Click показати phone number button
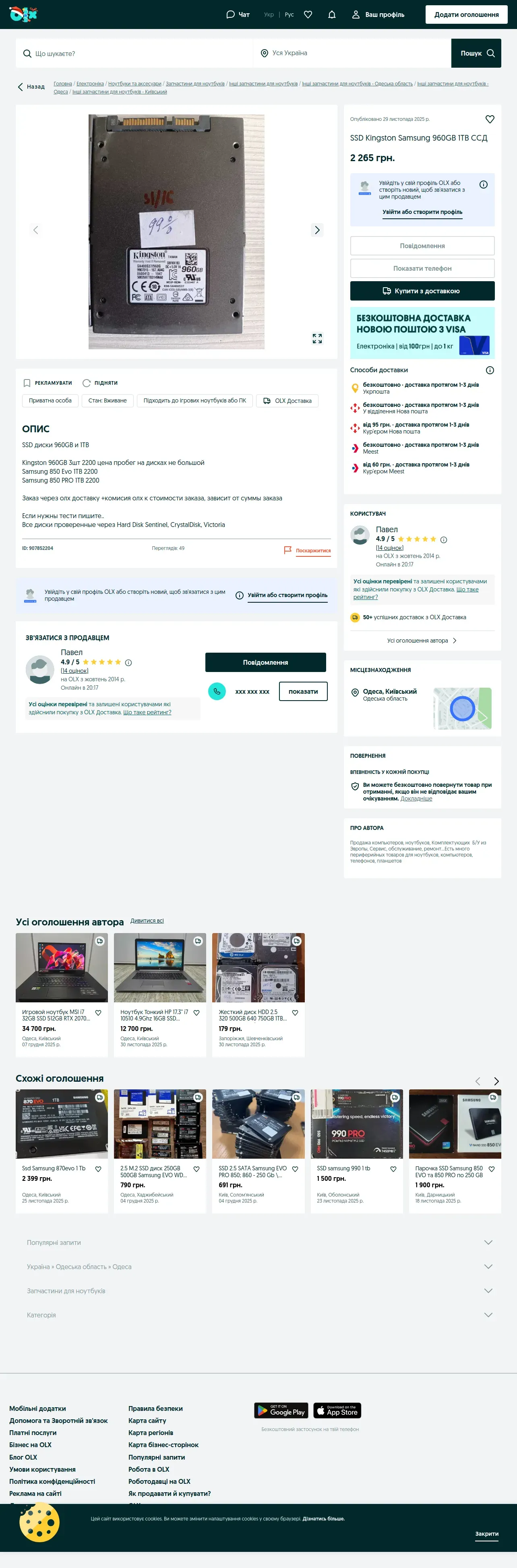Screen dimensions: 517x1568 [x=303, y=691]
